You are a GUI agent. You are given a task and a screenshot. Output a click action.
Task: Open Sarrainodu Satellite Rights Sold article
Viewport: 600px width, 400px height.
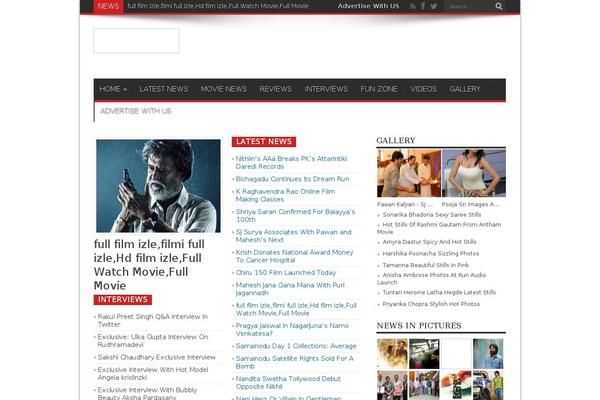294,362
